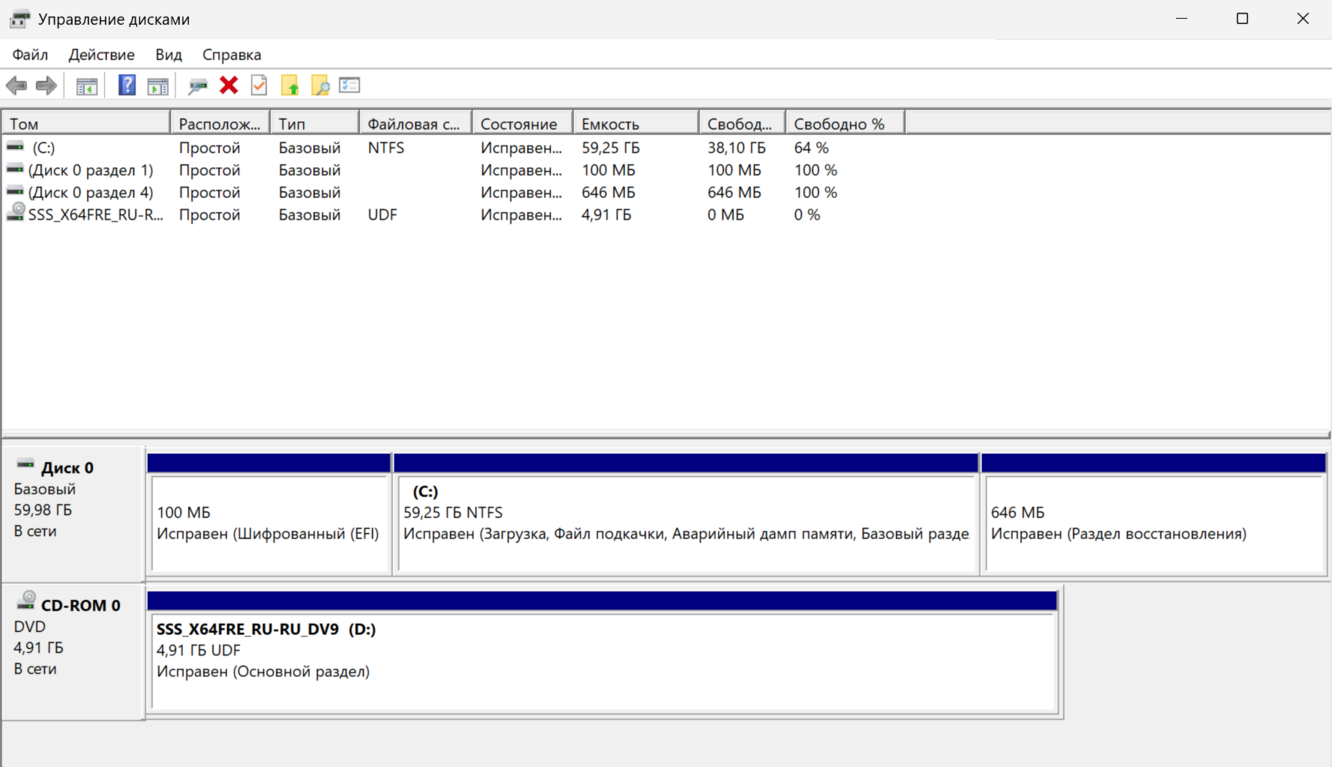Screen dimensions: 1332x767
Task: Open the Файл menu
Action: [x=30, y=55]
